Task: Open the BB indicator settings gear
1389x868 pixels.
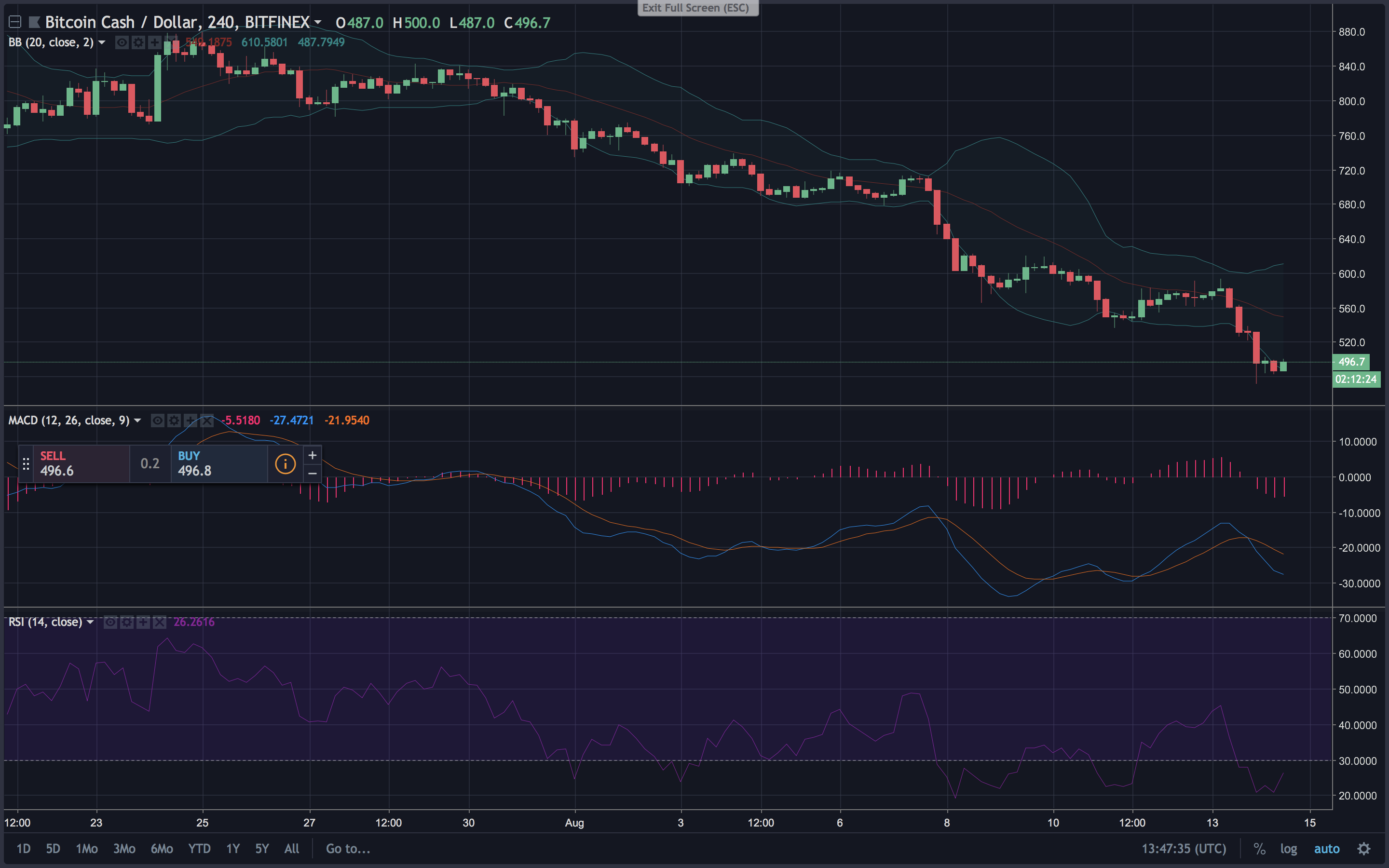Action: pyautogui.click(x=138, y=42)
